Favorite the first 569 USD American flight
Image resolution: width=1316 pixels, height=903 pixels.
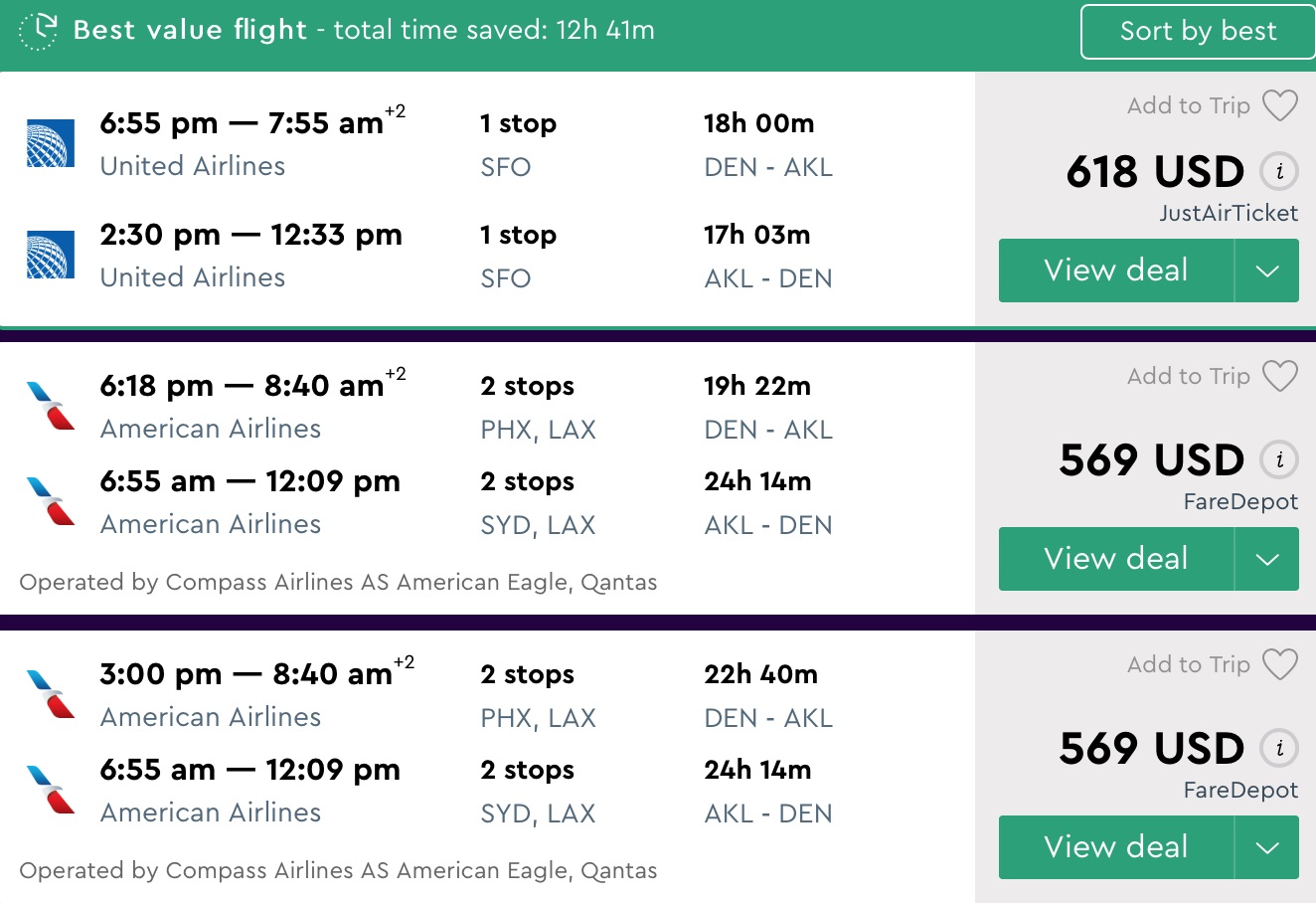[1279, 376]
